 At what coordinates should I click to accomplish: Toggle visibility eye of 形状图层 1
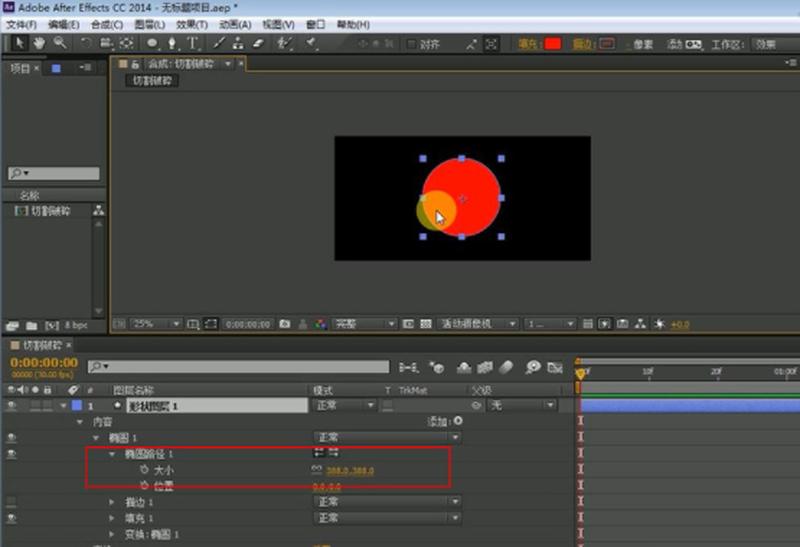[x=11, y=406]
